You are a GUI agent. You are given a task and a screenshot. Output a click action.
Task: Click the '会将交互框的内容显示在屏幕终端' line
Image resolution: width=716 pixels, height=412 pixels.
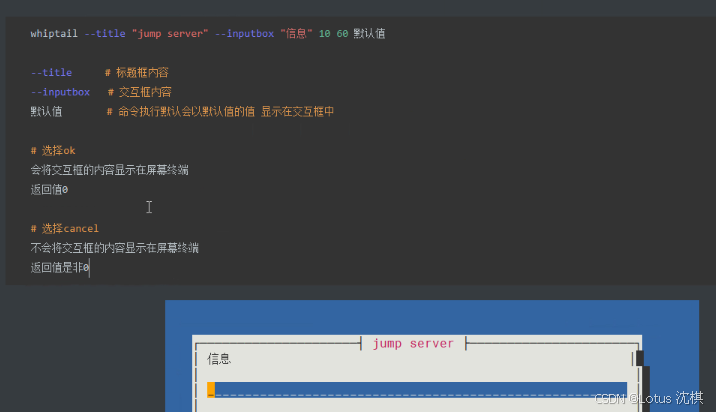[x=110, y=170]
